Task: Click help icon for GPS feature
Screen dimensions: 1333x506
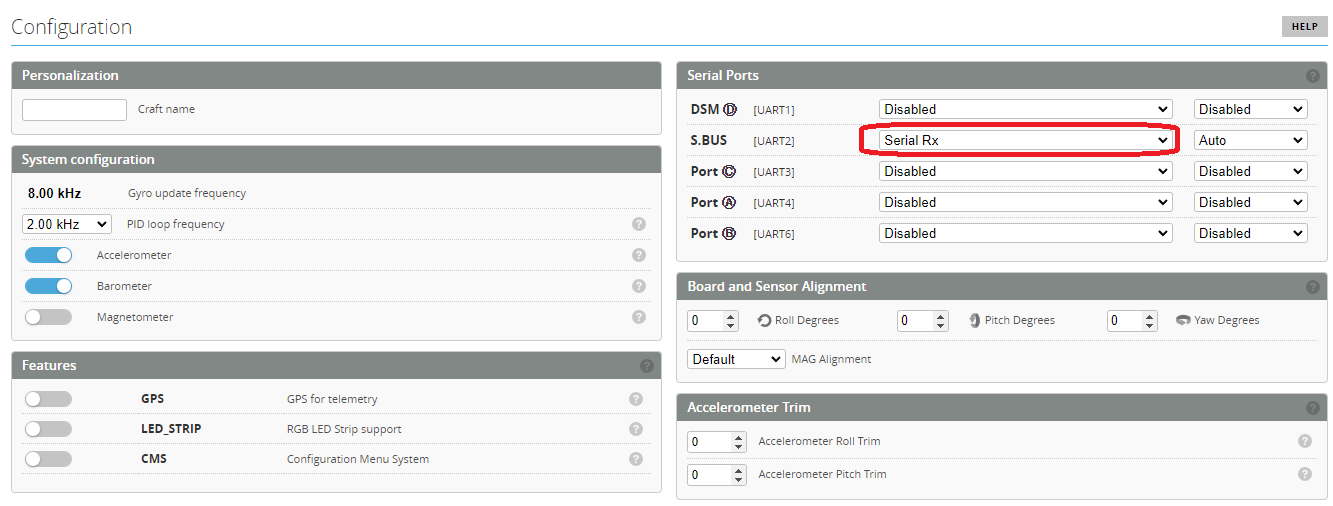Action: tap(635, 399)
